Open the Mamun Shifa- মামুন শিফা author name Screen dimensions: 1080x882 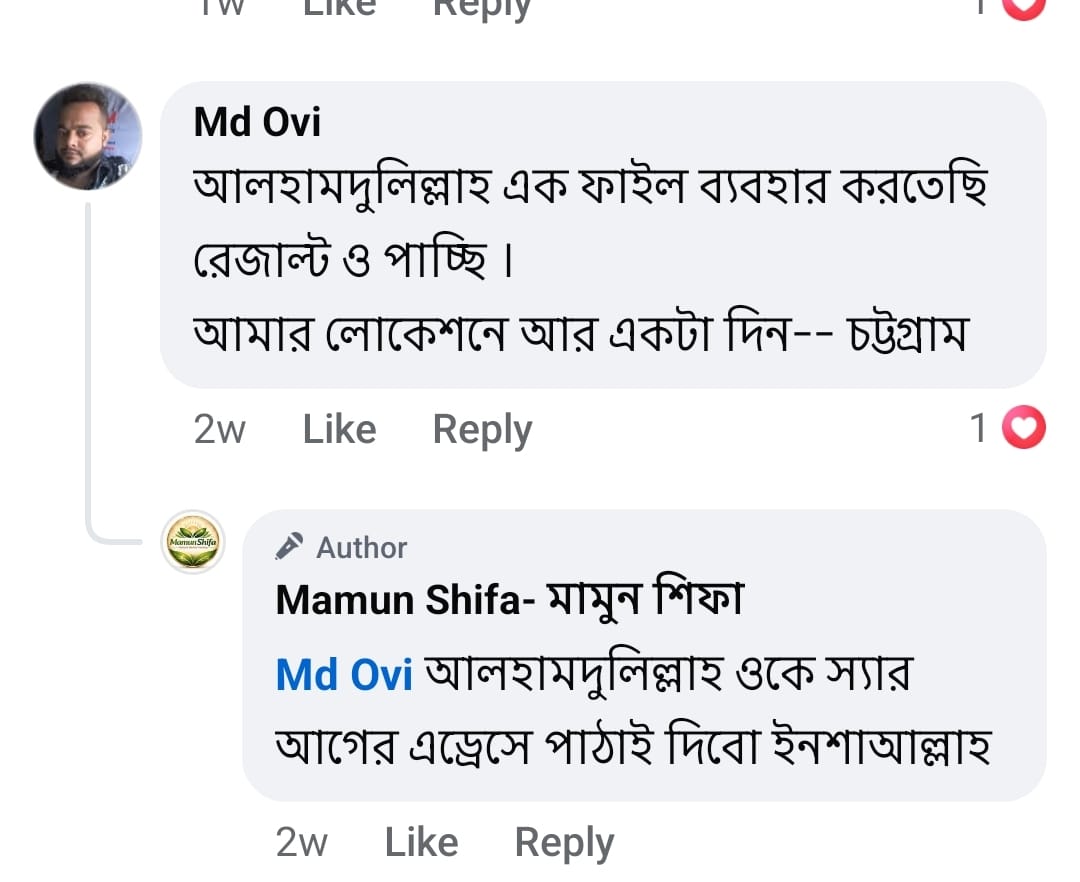[x=510, y=599]
